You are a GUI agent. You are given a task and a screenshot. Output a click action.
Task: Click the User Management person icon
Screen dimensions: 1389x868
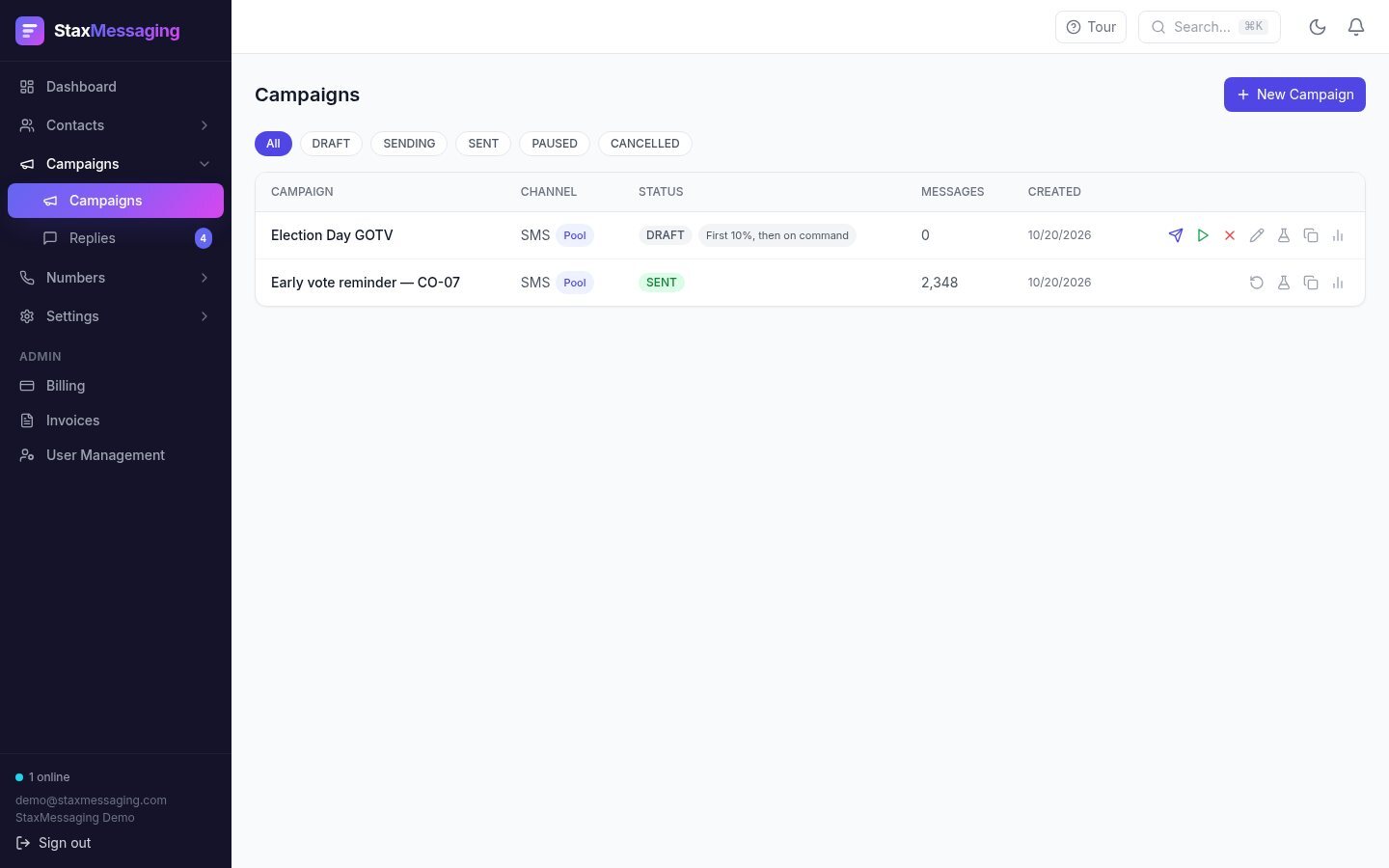(27, 455)
